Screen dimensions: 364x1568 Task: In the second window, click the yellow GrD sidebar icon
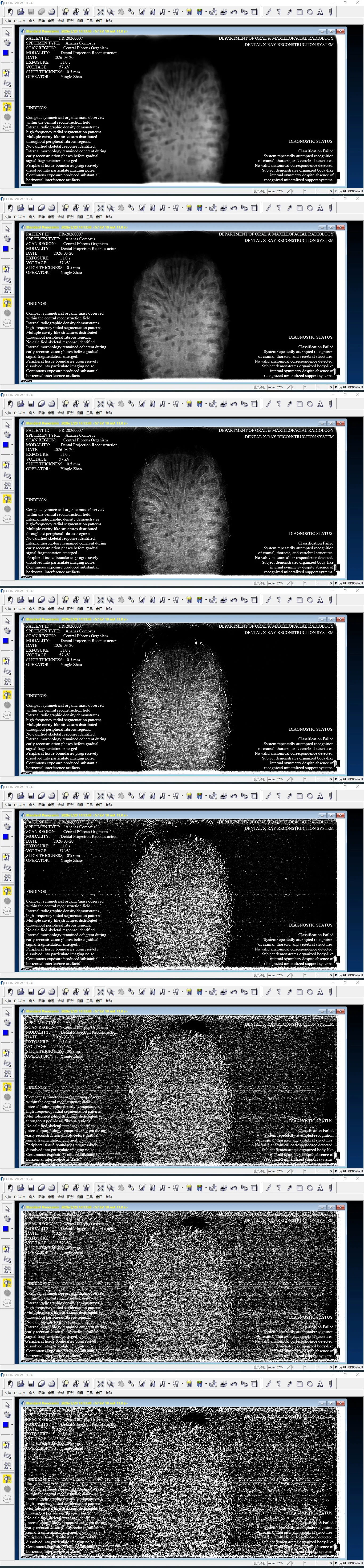tap(7, 303)
